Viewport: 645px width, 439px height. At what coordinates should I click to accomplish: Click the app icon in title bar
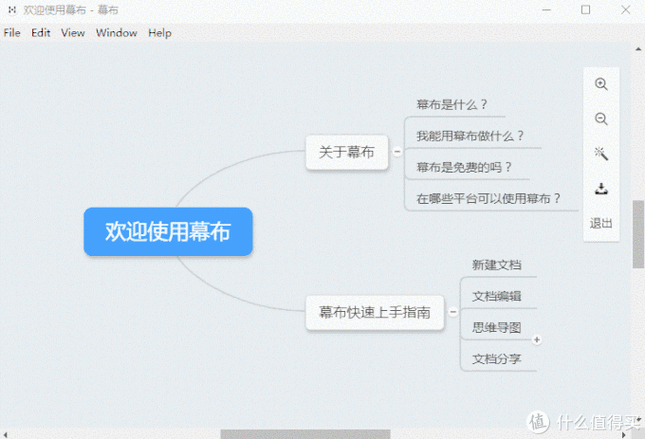click(x=12, y=9)
